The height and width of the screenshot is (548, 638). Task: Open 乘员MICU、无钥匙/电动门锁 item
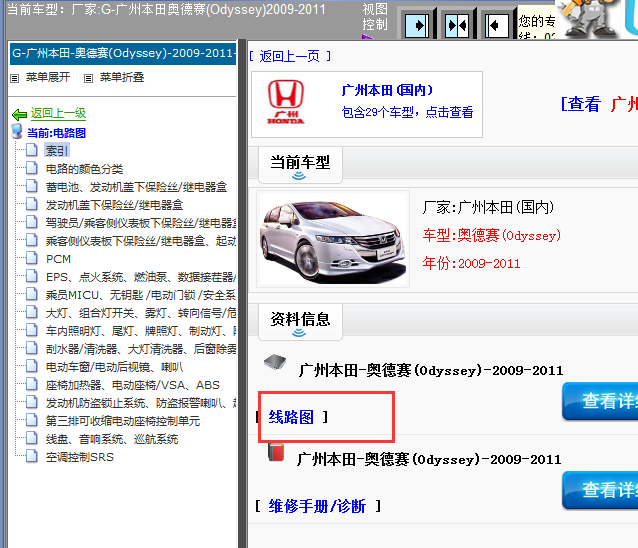coord(141,295)
